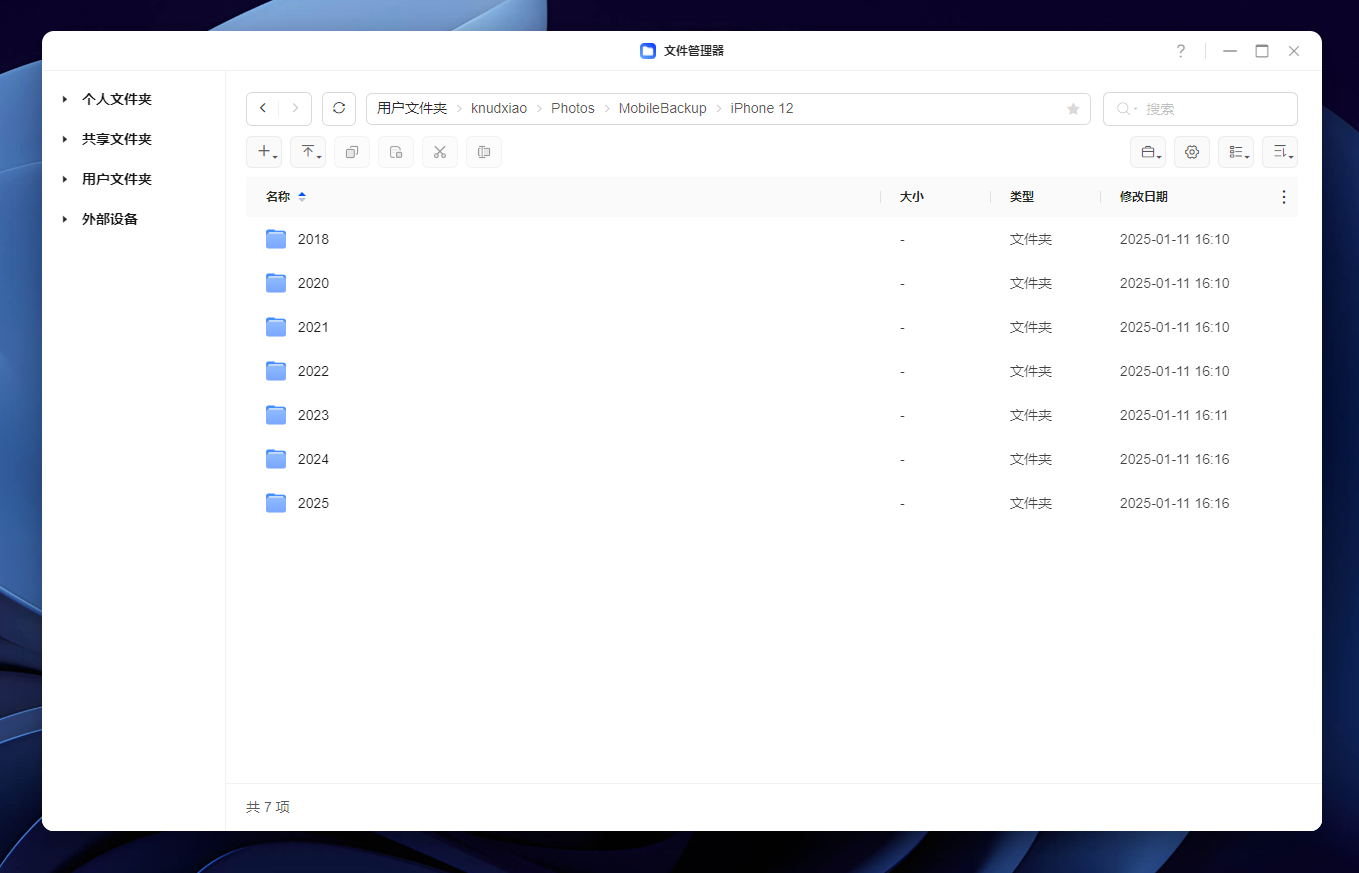Viewport: 1359px width, 873px height.
Task: Select 个人文件夹 in the sidebar
Action: [x=117, y=99]
